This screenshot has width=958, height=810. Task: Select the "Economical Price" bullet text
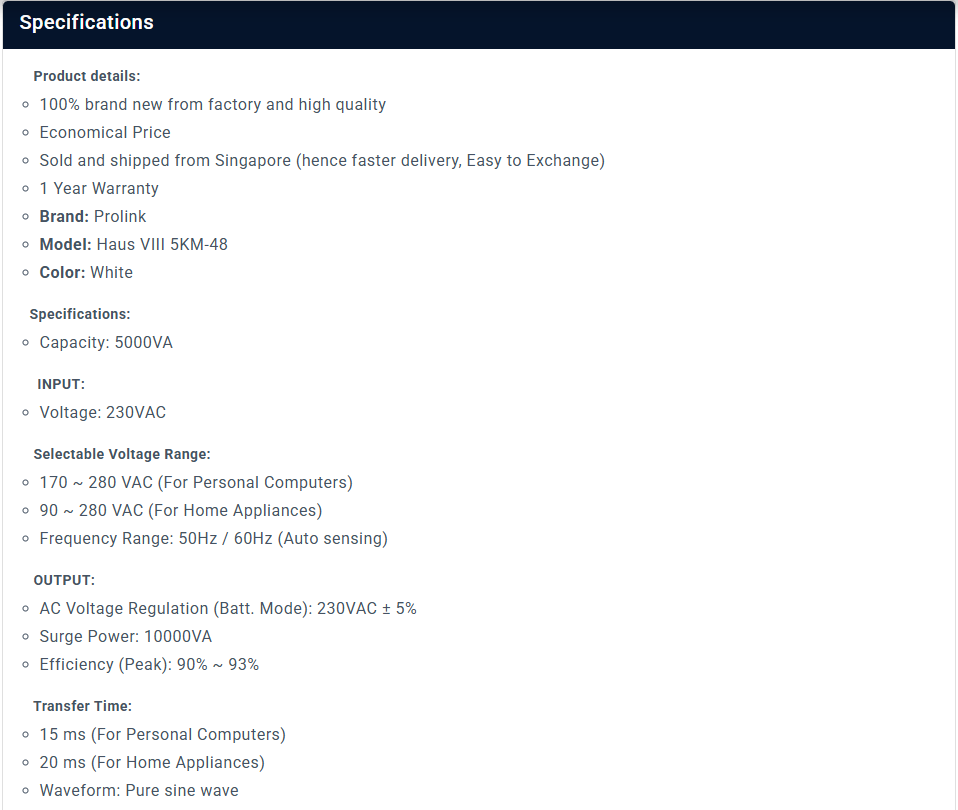105,132
